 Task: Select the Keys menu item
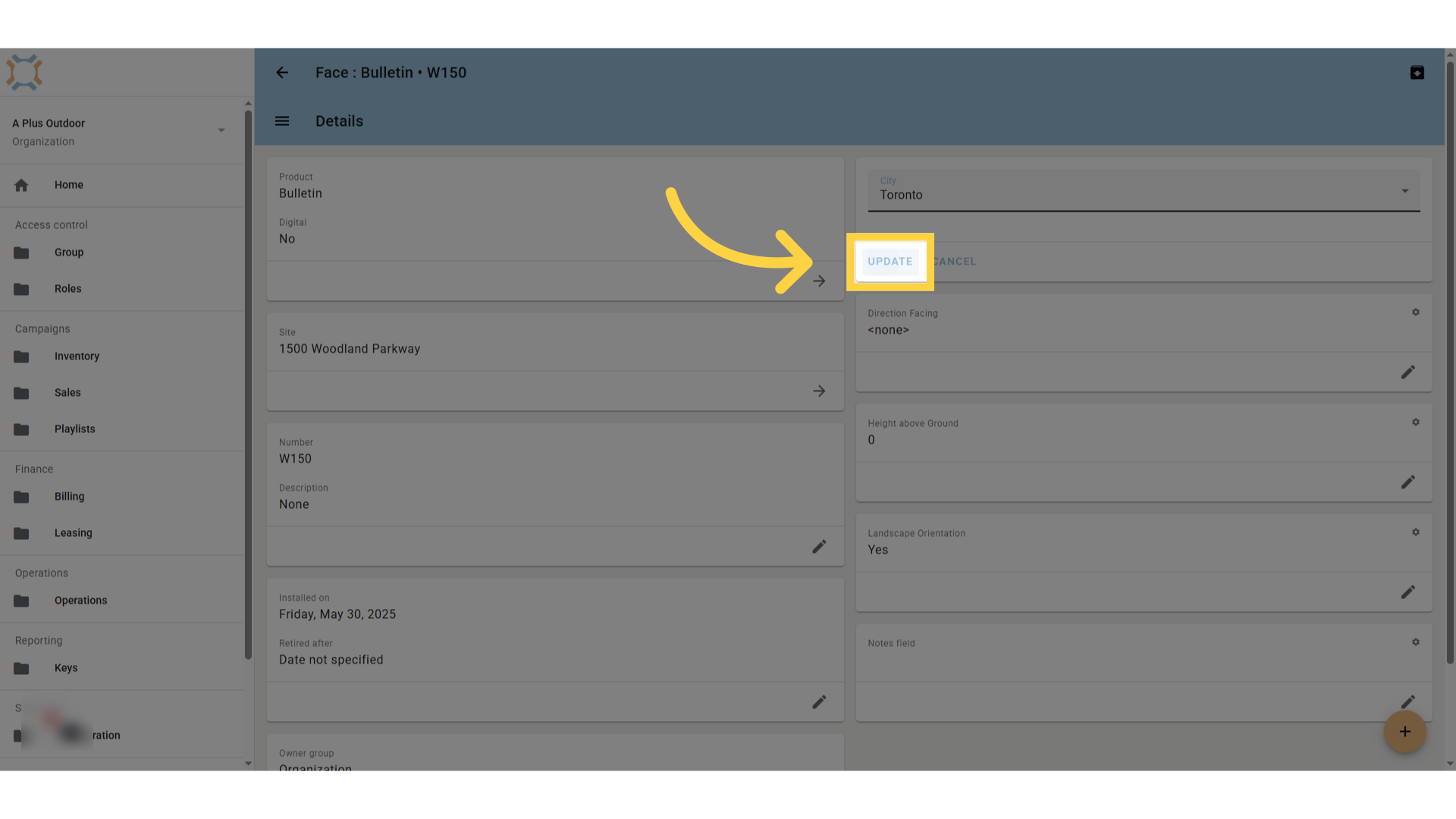[x=121, y=668]
